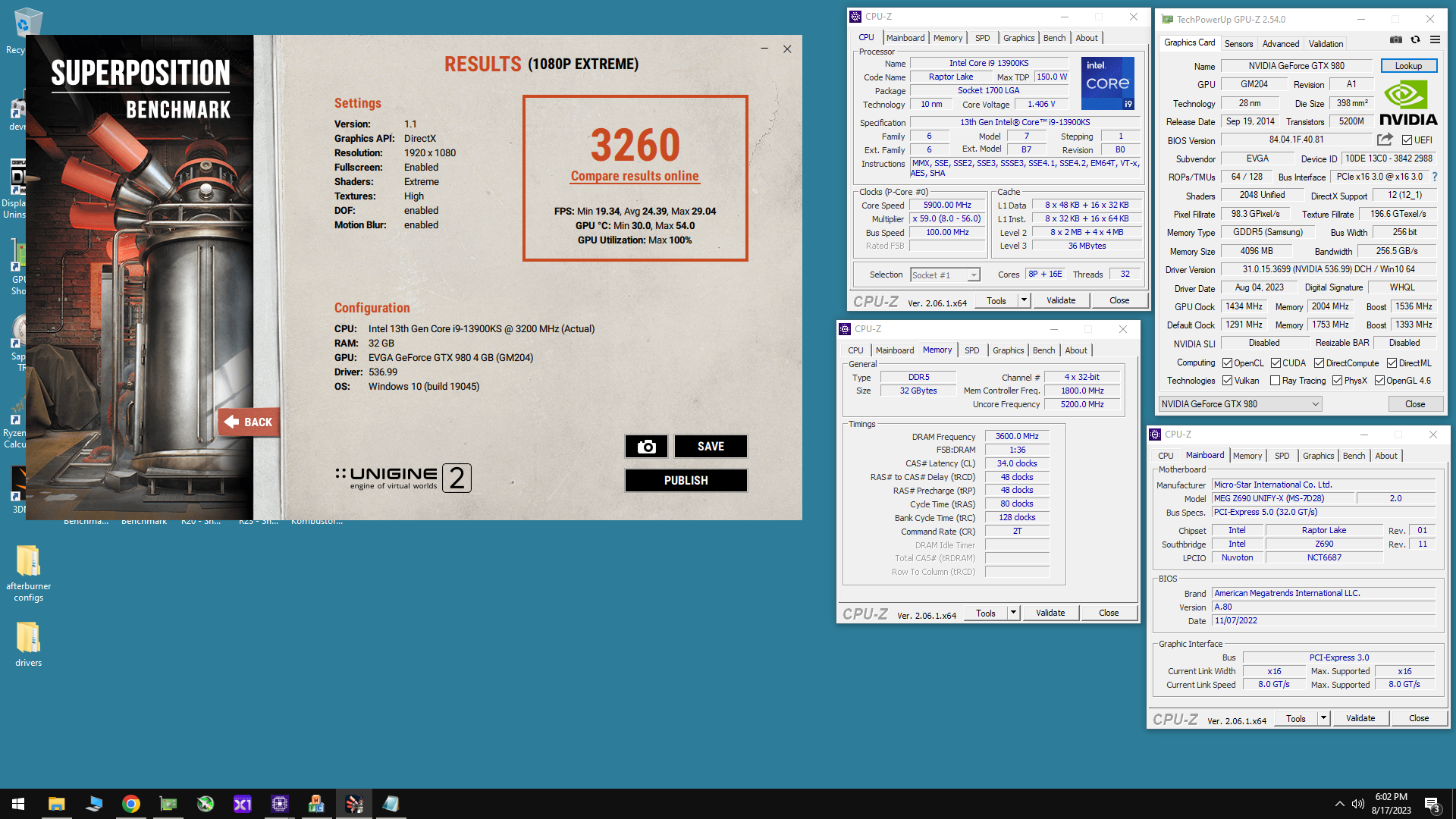Expand Tools arrow in CPU-Z Memory window
1456x819 pixels.
tap(1012, 613)
